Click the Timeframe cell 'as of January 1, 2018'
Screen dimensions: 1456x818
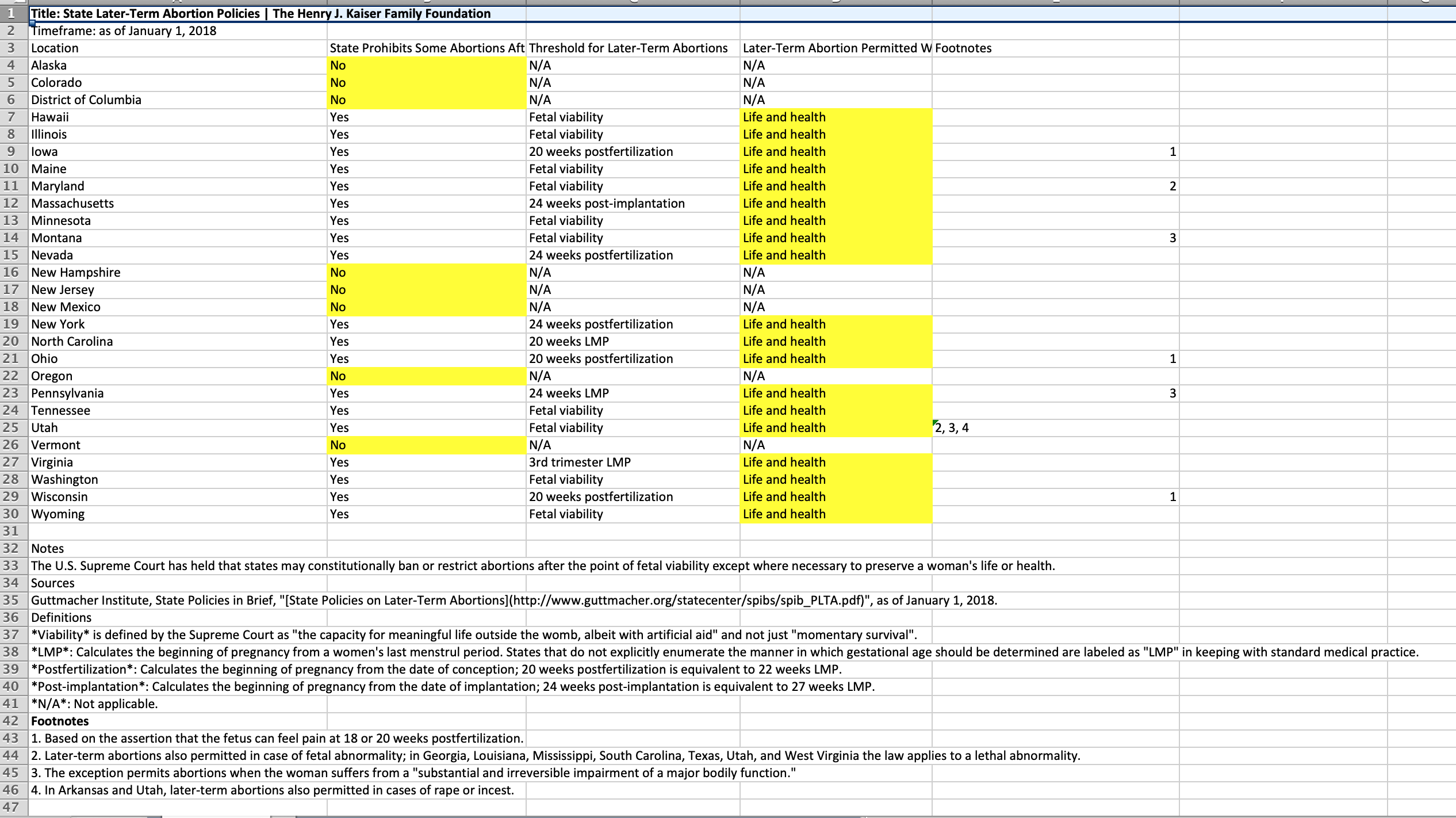click(x=177, y=31)
